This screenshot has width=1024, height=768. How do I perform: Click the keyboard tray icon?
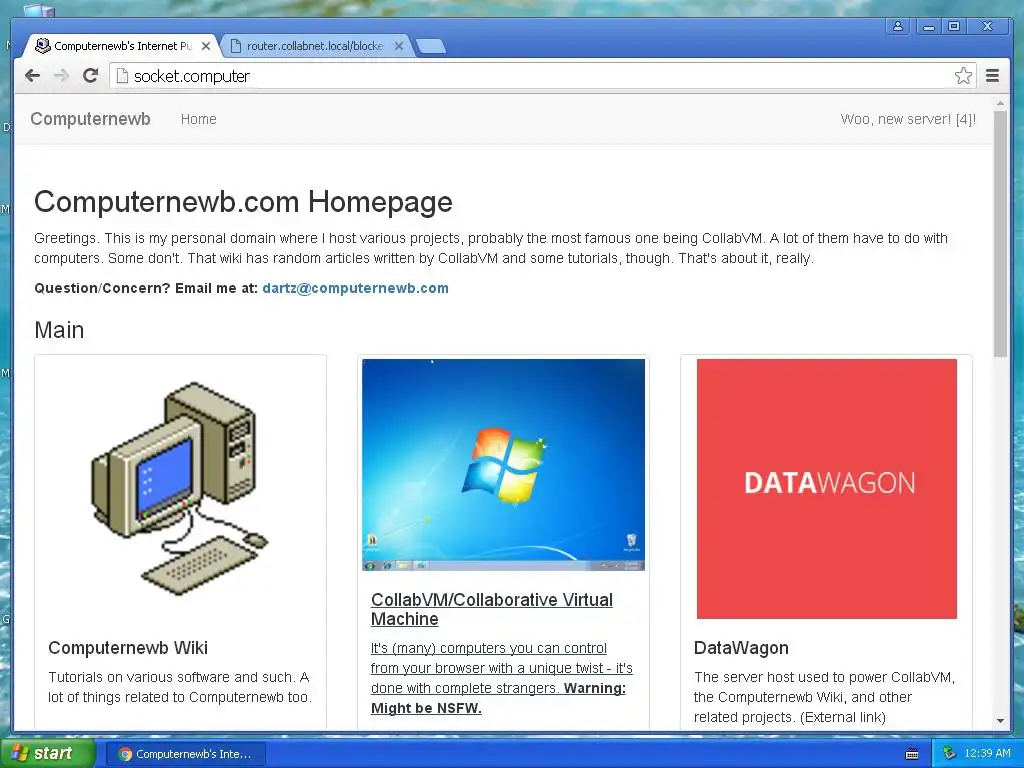click(912, 754)
